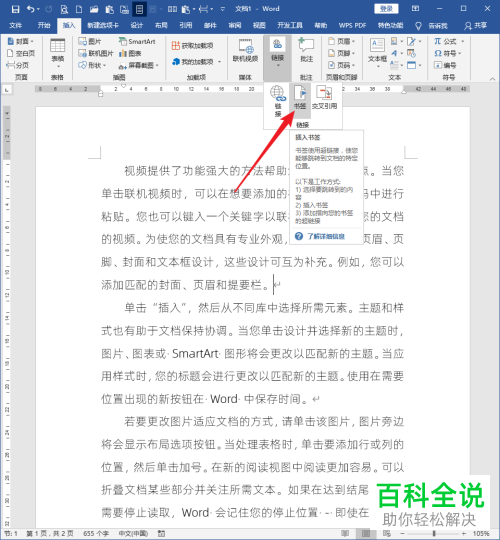Image resolution: width=500 pixels, height=540 pixels.
Task: Choose Link (链接) in the dropdown panel
Action: (278, 101)
